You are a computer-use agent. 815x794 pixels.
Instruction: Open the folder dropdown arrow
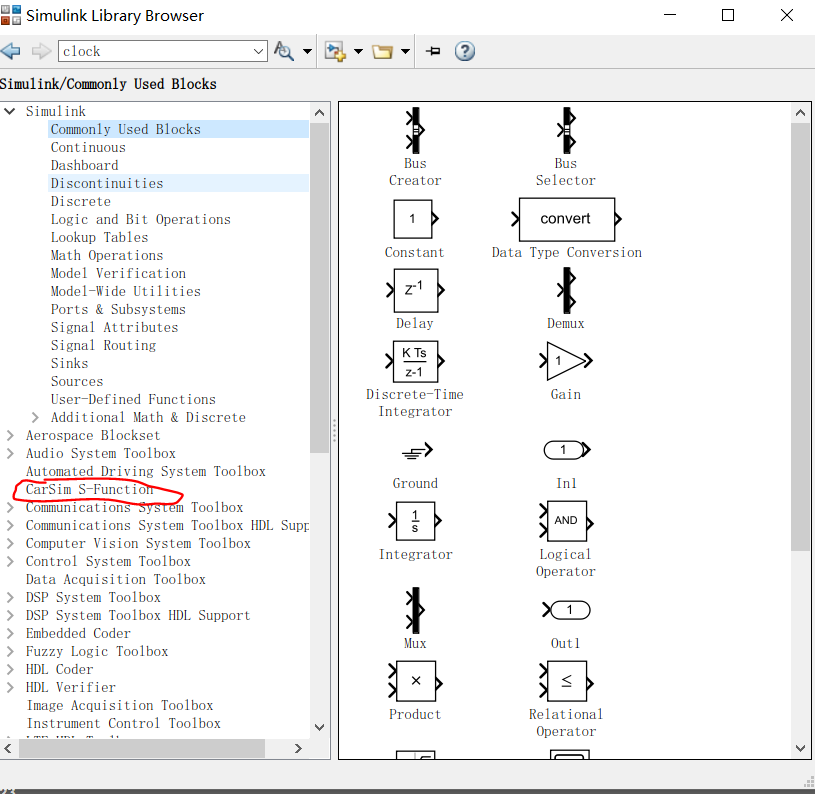click(405, 51)
